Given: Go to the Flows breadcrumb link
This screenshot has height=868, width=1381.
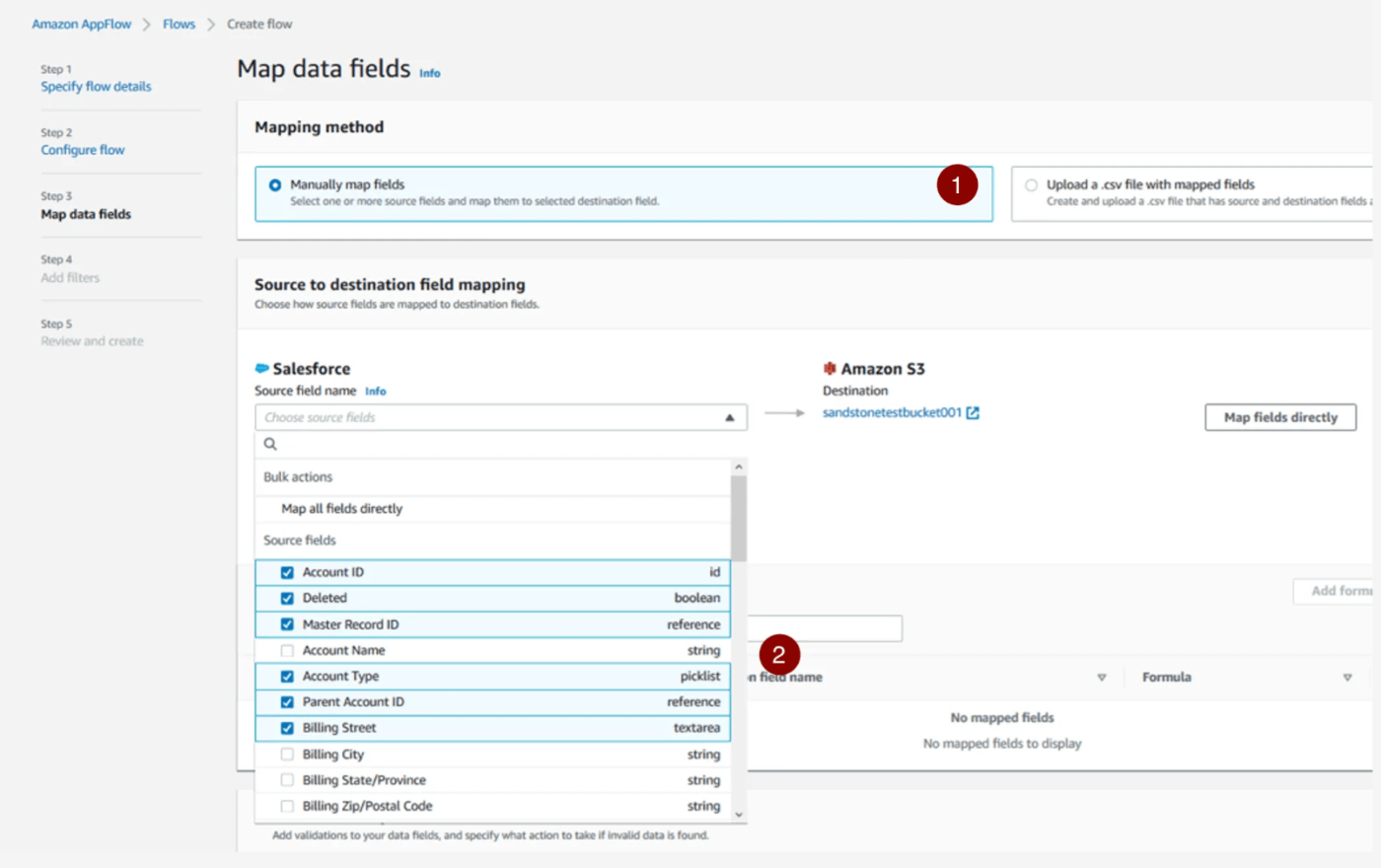Looking at the screenshot, I should tap(179, 24).
